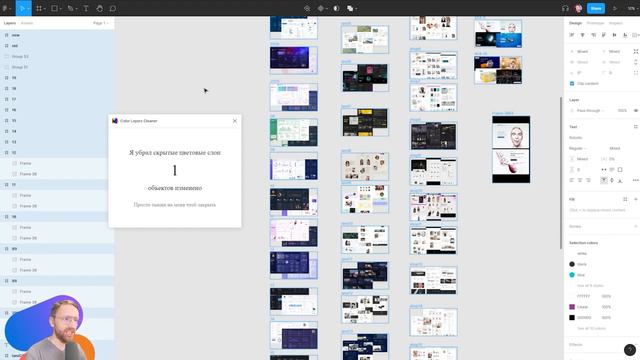Open the Page 1 dropdown
Viewport: 640px width, 360px height.
point(101,23)
